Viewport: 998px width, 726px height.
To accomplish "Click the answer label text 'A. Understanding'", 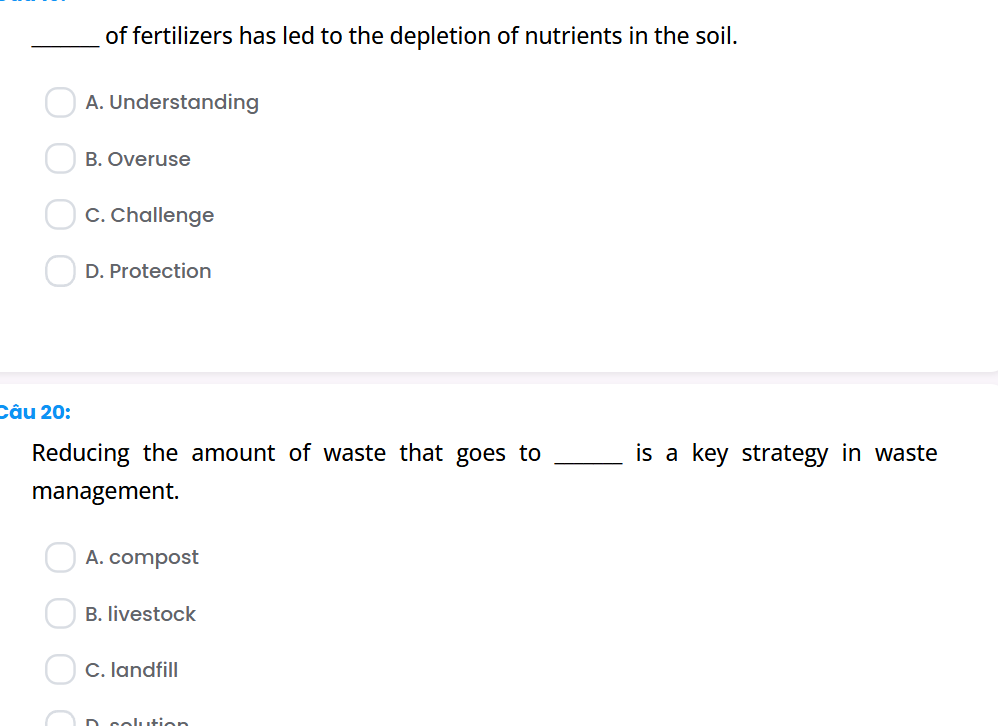I will 172,102.
